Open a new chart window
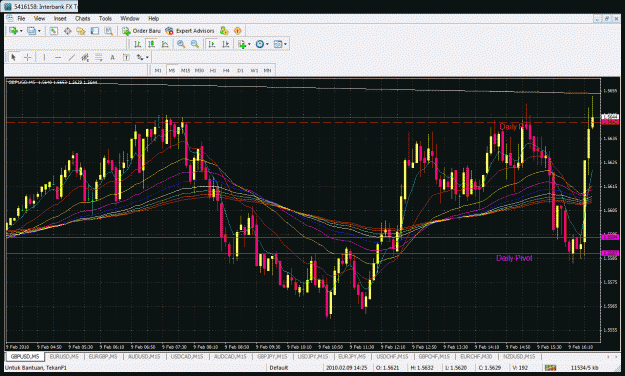The width and height of the screenshot is (625, 376). (13, 31)
